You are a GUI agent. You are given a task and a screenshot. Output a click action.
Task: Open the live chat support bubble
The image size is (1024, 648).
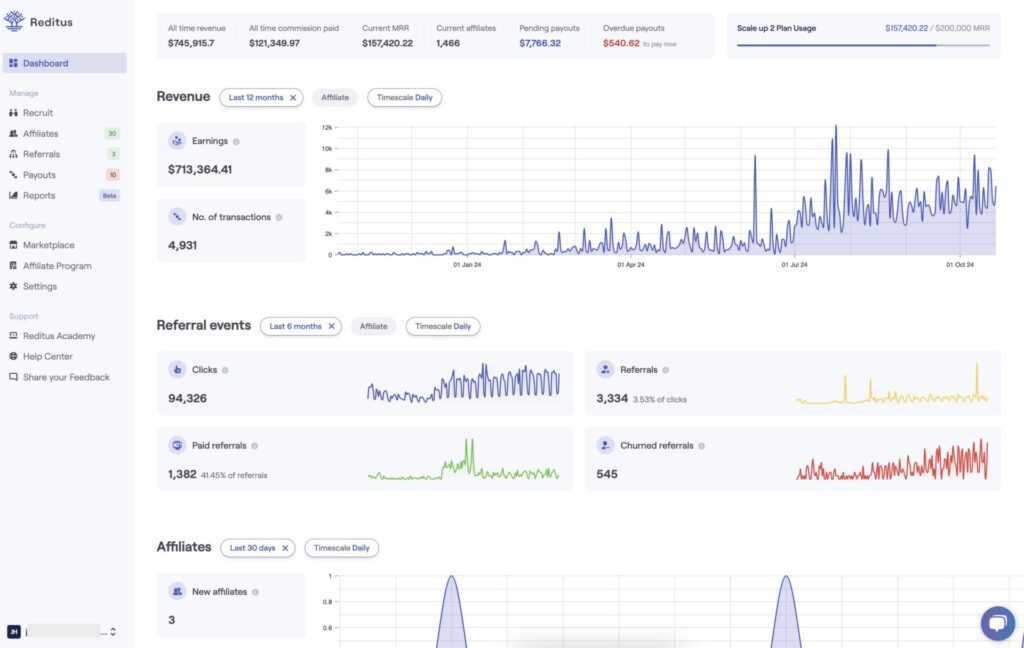click(997, 623)
